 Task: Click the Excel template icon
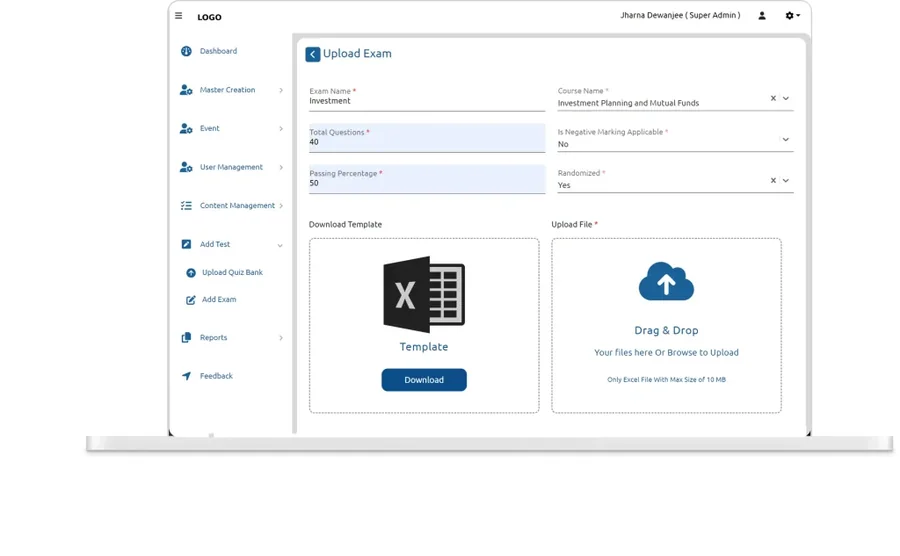pos(424,294)
